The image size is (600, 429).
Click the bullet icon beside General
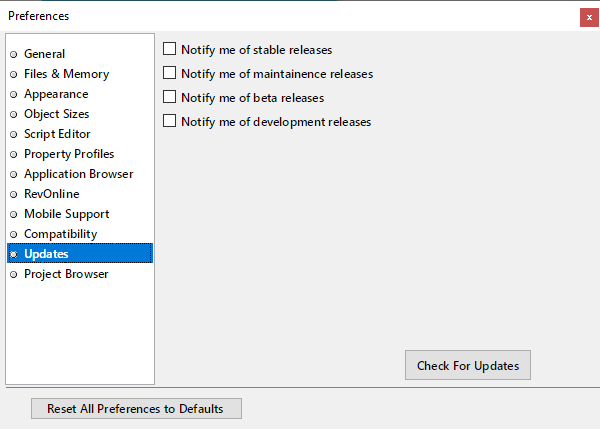pos(14,54)
